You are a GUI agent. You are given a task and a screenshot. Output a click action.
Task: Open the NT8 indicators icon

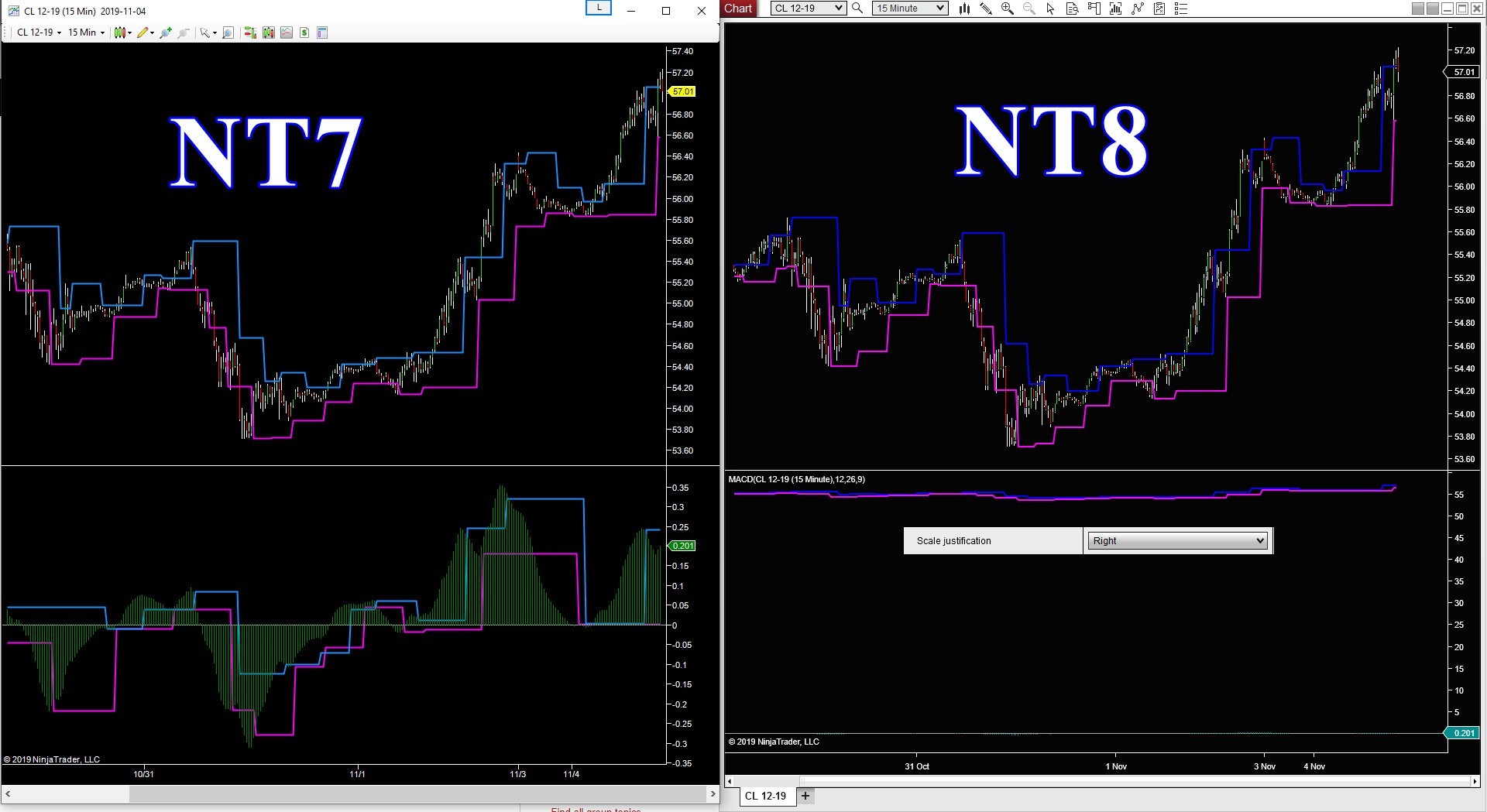pyautogui.click(x=1138, y=9)
